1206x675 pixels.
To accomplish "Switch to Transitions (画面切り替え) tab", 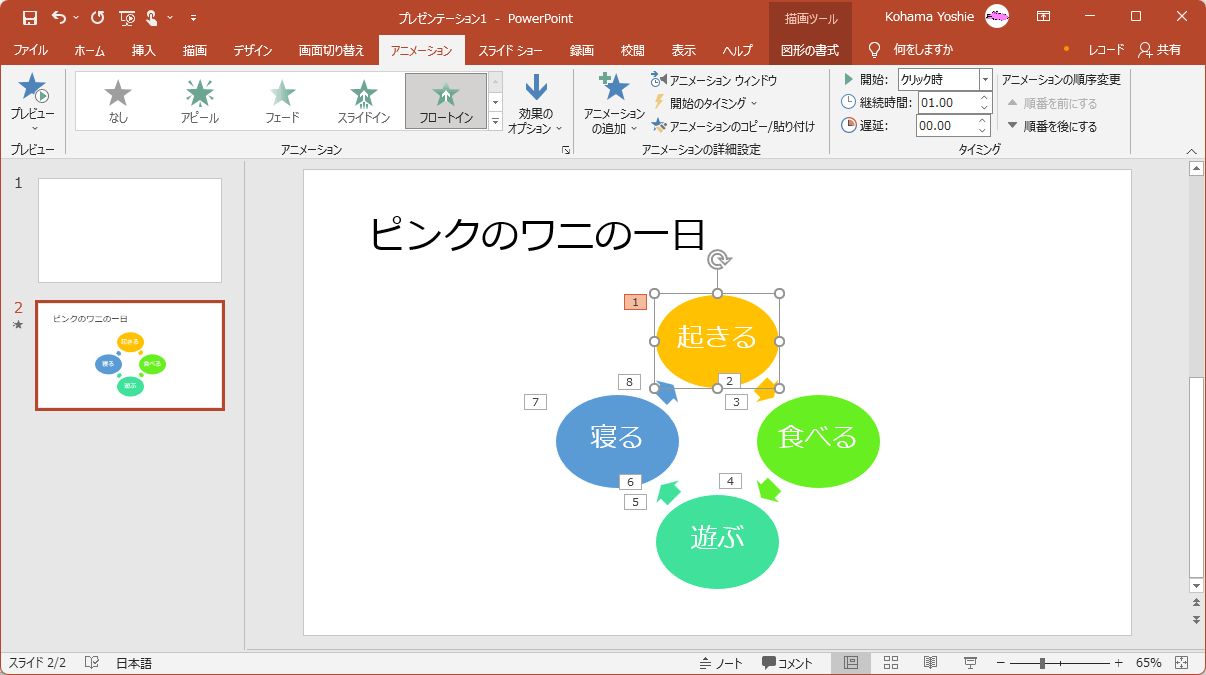I will 331,50.
